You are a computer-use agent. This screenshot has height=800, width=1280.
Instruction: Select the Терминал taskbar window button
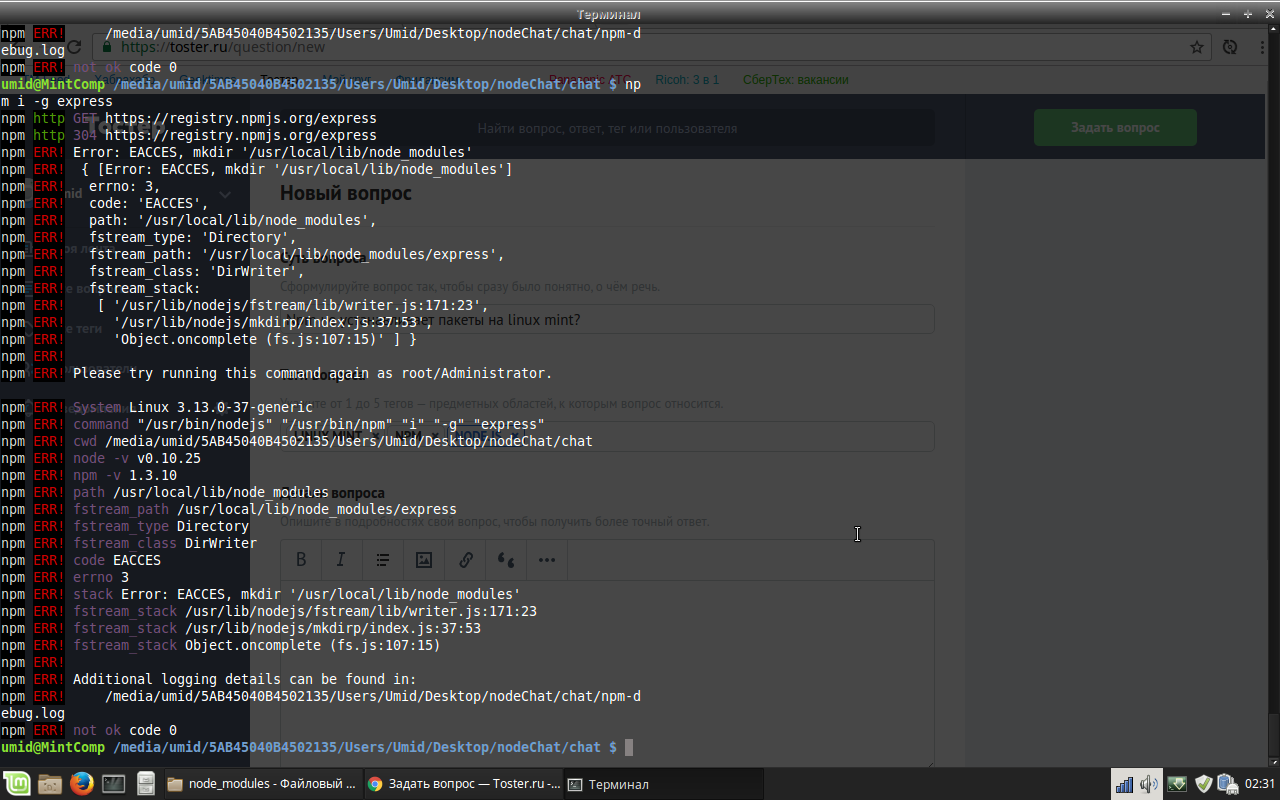click(x=663, y=784)
